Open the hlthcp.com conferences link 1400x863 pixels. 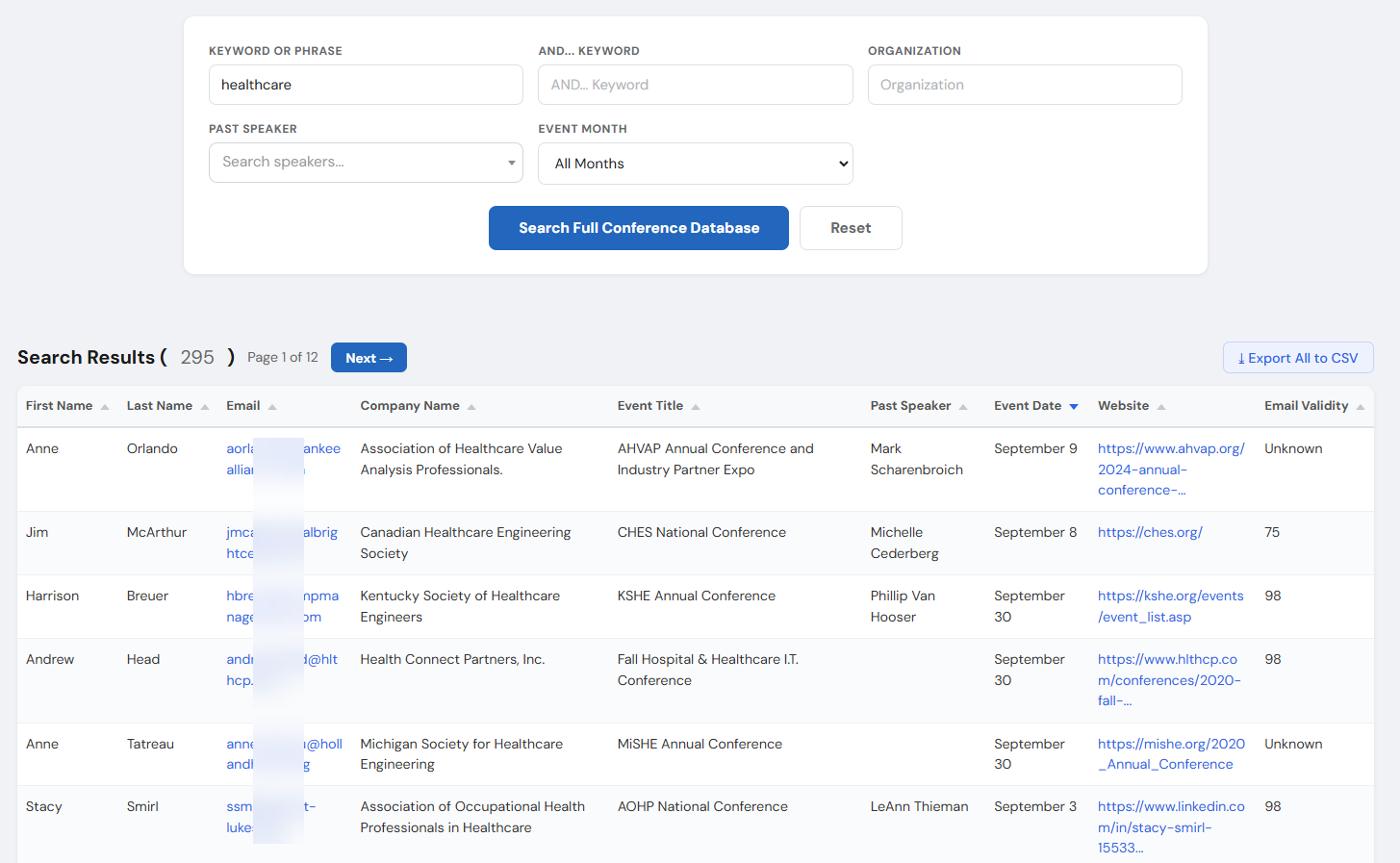(x=1169, y=680)
